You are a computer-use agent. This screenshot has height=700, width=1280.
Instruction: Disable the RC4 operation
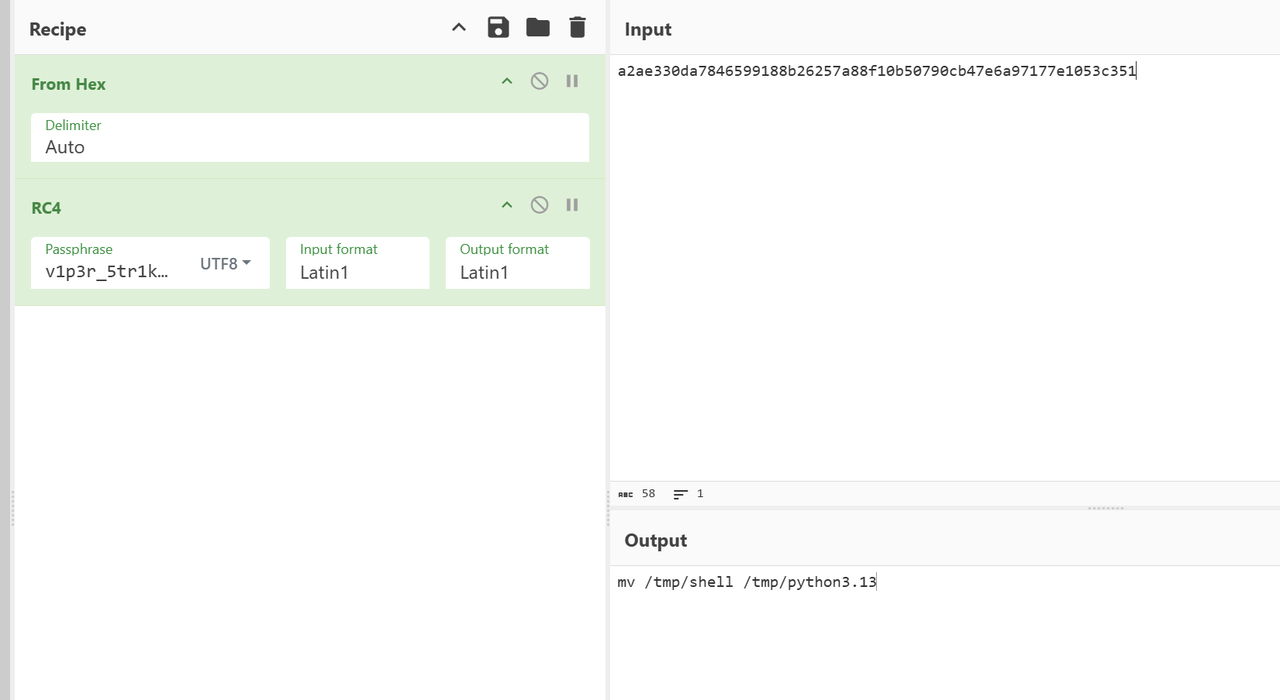point(539,205)
